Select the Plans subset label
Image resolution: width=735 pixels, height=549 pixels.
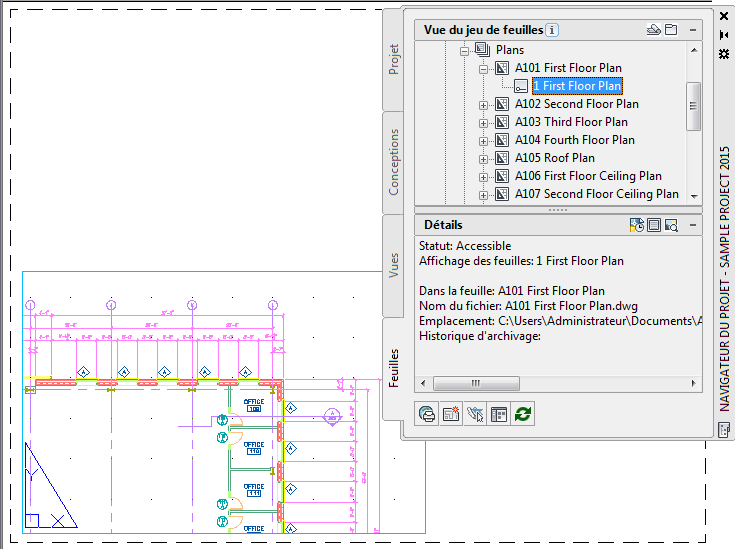[x=510, y=50]
